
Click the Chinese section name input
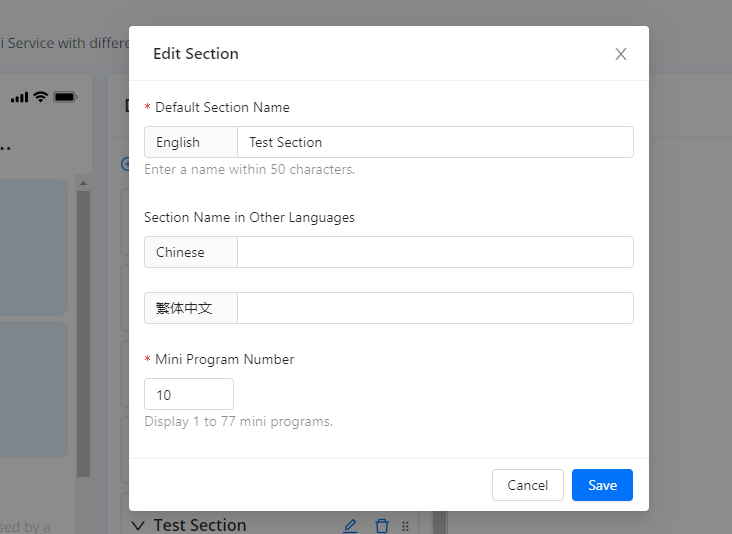pyautogui.click(x=434, y=252)
